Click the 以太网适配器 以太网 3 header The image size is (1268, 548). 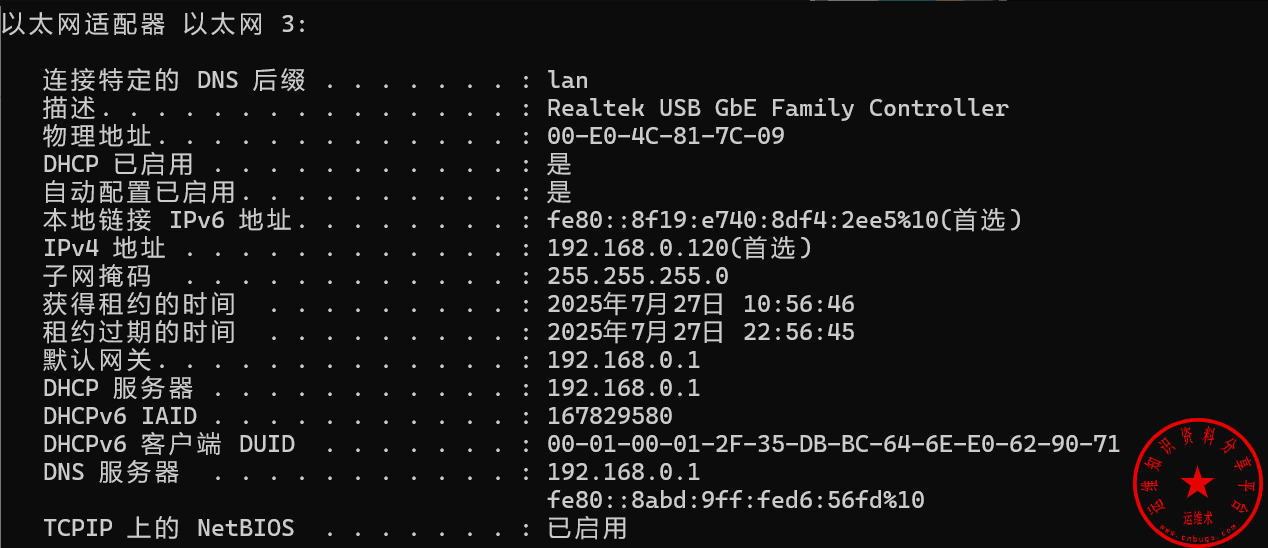click(154, 24)
